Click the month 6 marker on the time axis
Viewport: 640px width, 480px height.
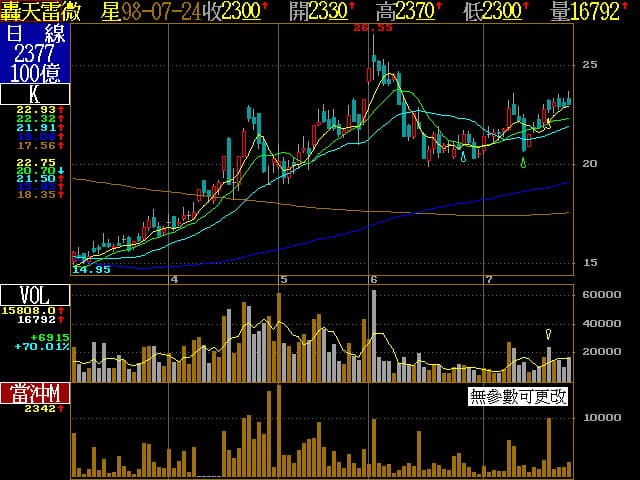pos(373,279)
